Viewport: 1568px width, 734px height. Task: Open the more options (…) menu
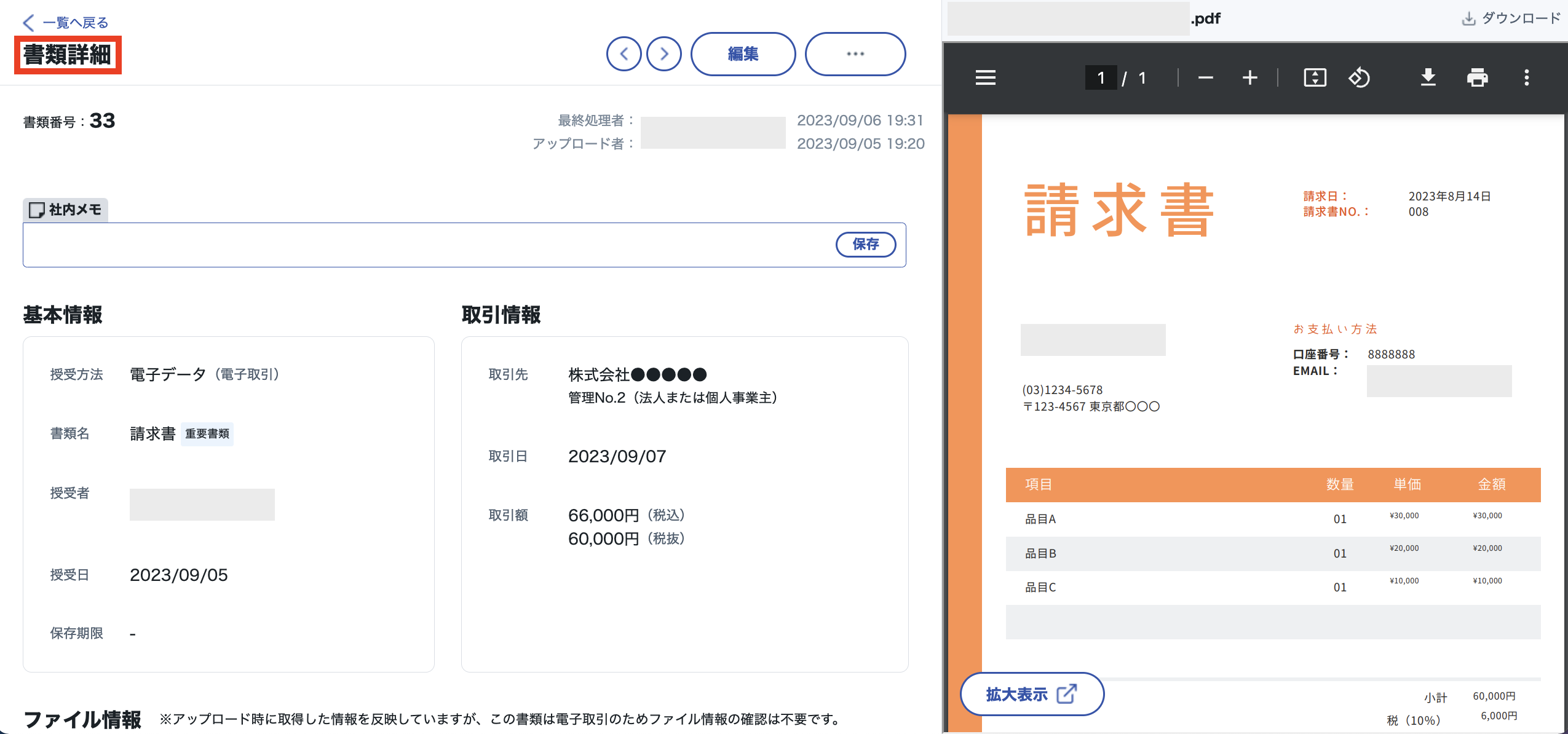855,54
